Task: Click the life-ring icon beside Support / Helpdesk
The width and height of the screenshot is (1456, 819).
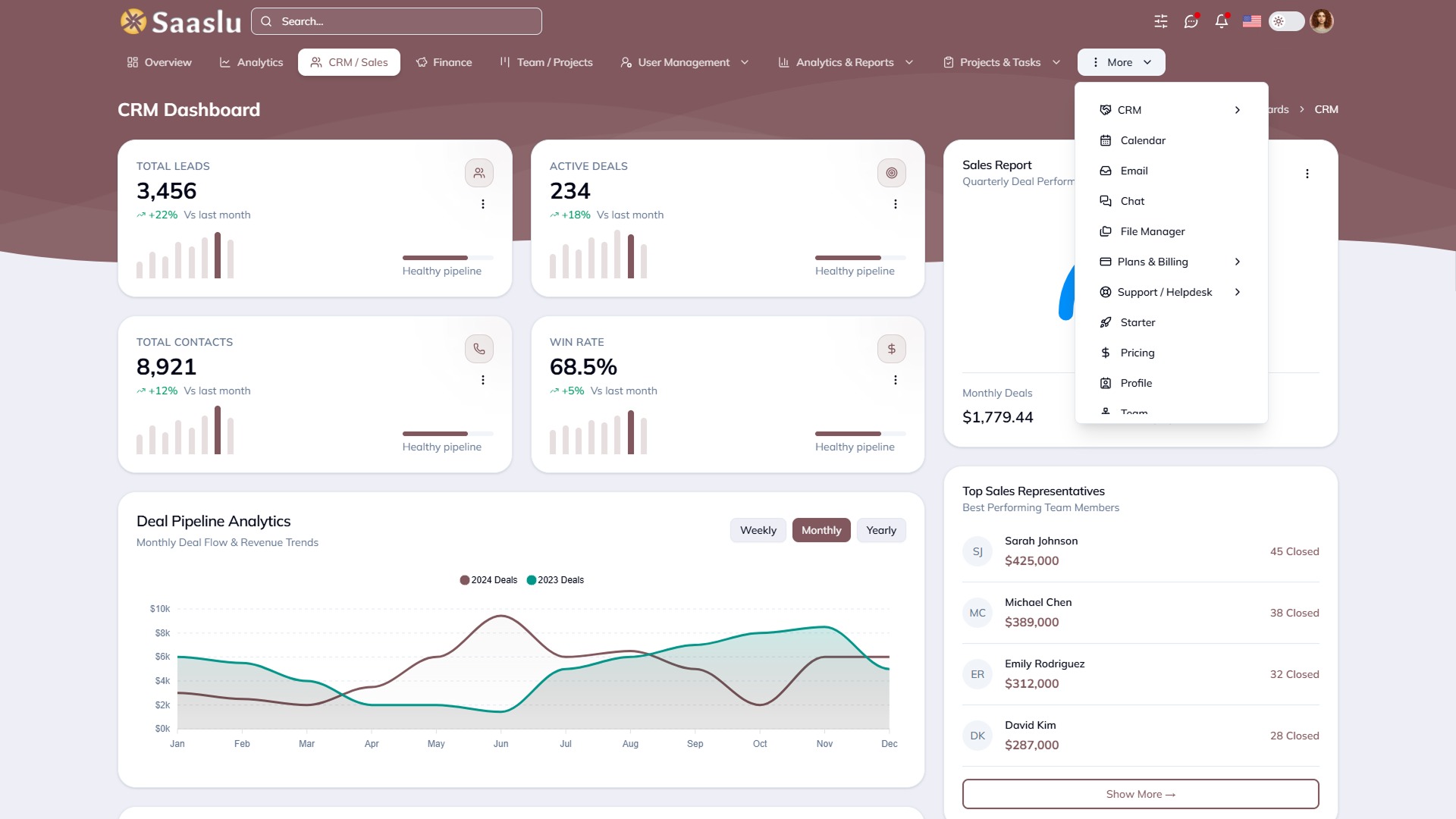Action: 1106,292
